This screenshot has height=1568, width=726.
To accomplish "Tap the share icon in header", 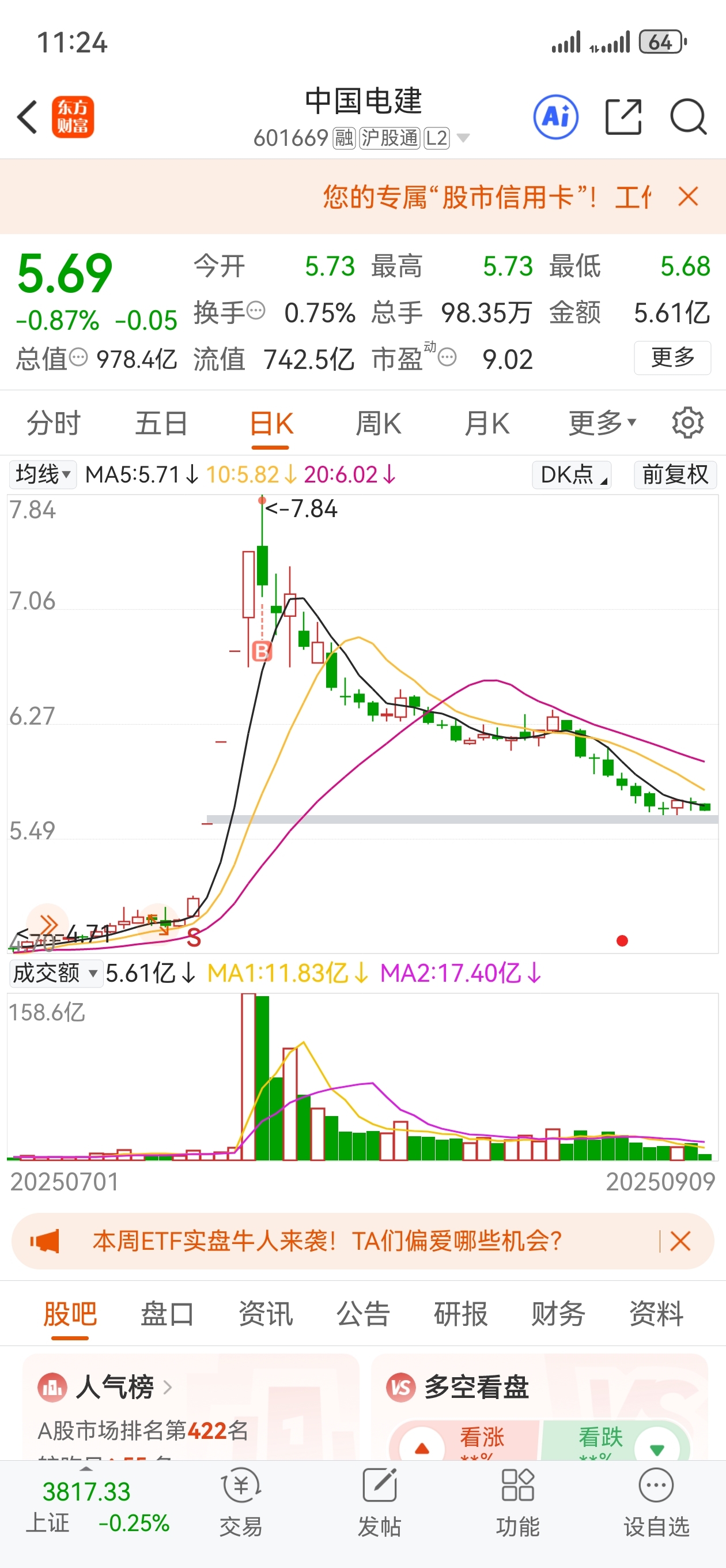I will pos(624,116).
